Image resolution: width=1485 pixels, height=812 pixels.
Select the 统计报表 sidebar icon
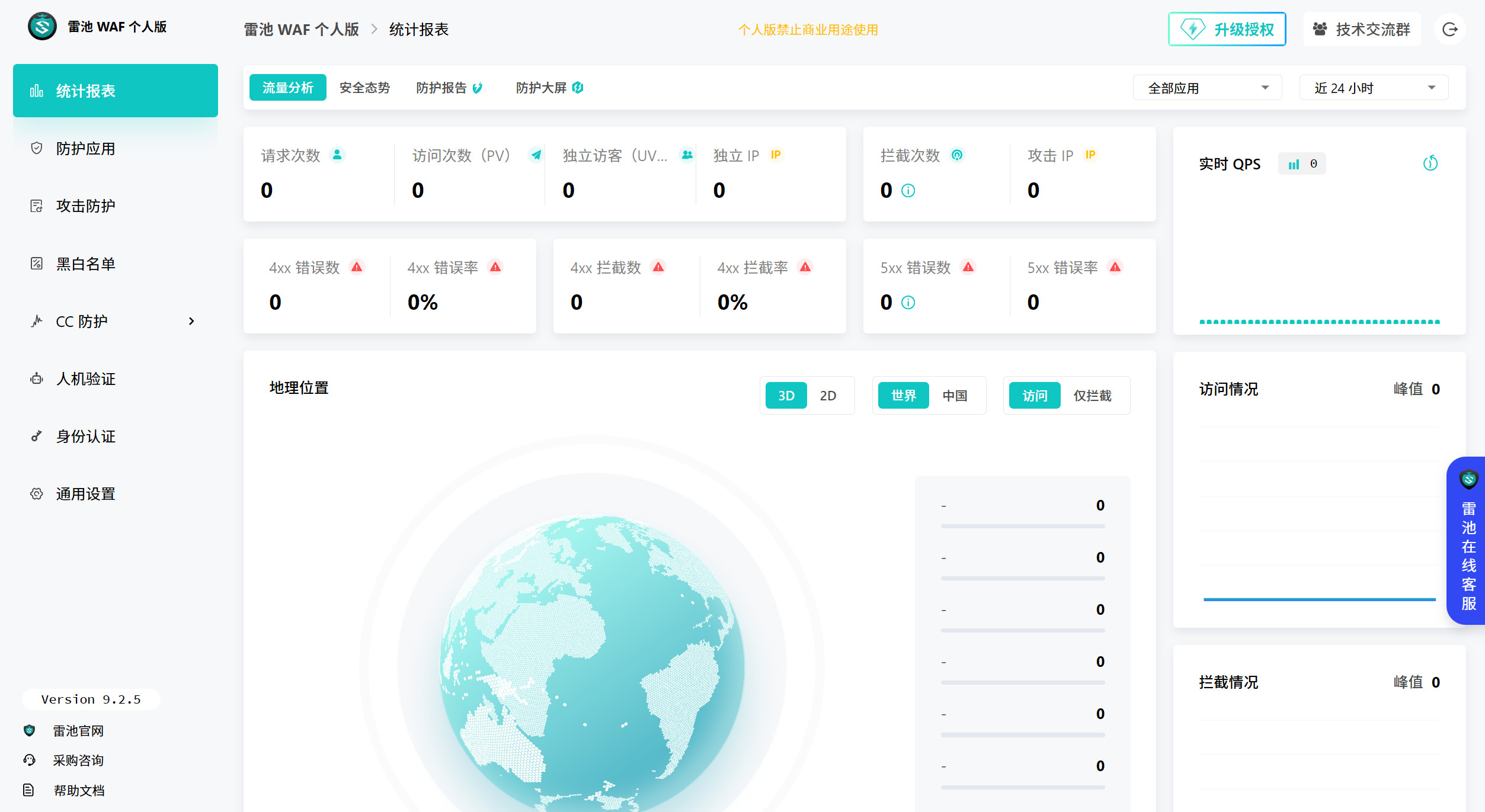(x=37, y=91)
